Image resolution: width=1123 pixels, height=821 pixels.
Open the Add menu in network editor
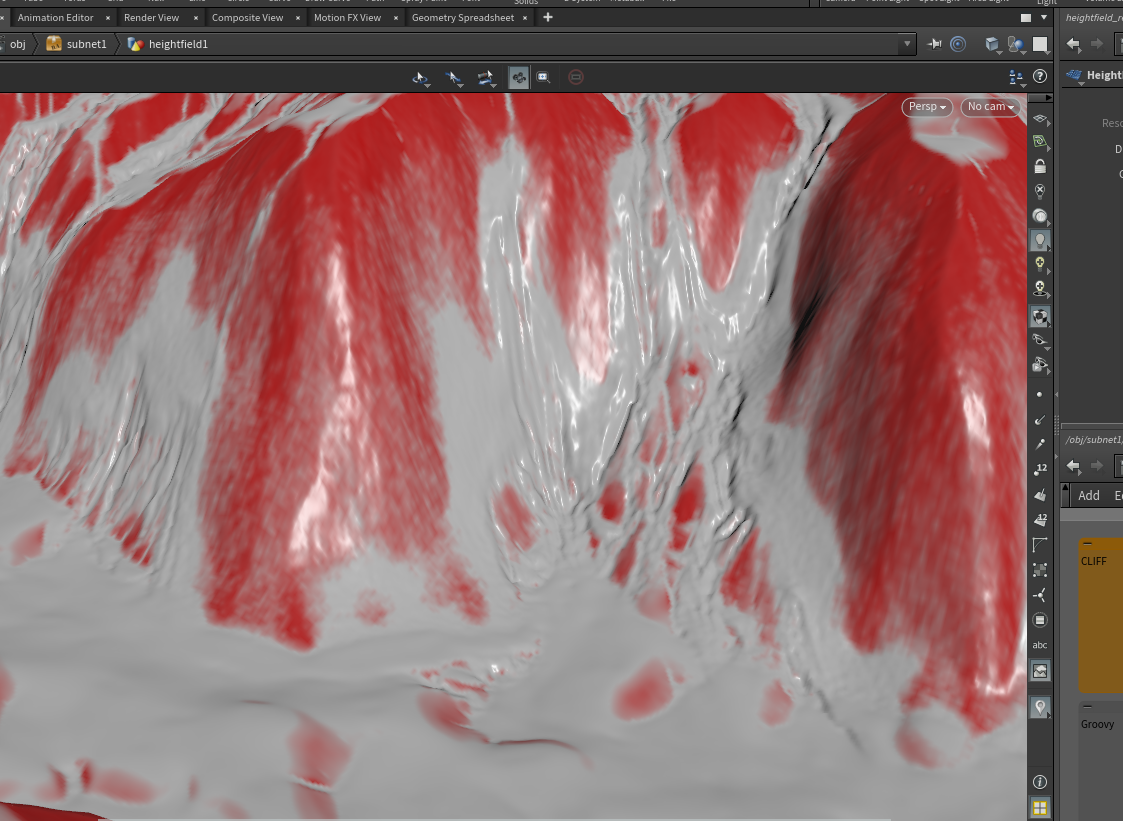pos(1089,496)
